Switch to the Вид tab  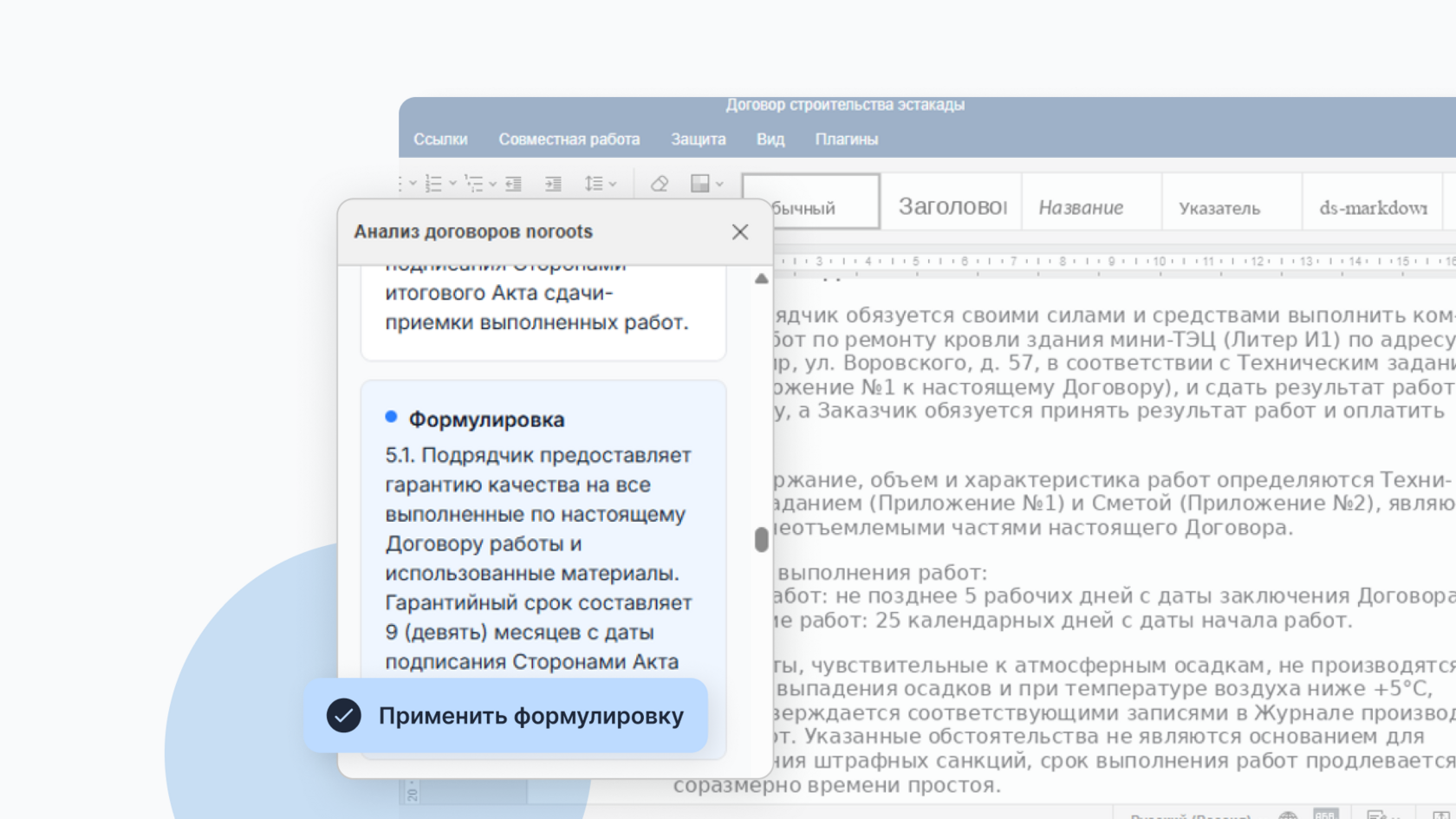pyautogui.click(x=770, y=140)
